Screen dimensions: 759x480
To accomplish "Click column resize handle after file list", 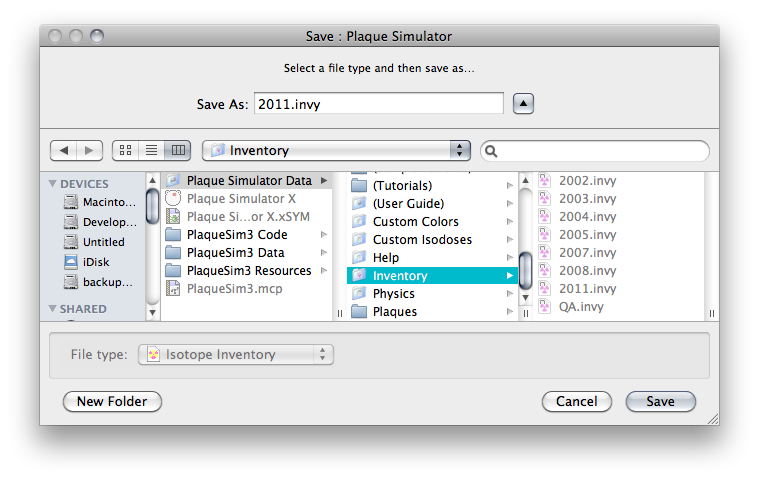I will click(x=712, y=314).
